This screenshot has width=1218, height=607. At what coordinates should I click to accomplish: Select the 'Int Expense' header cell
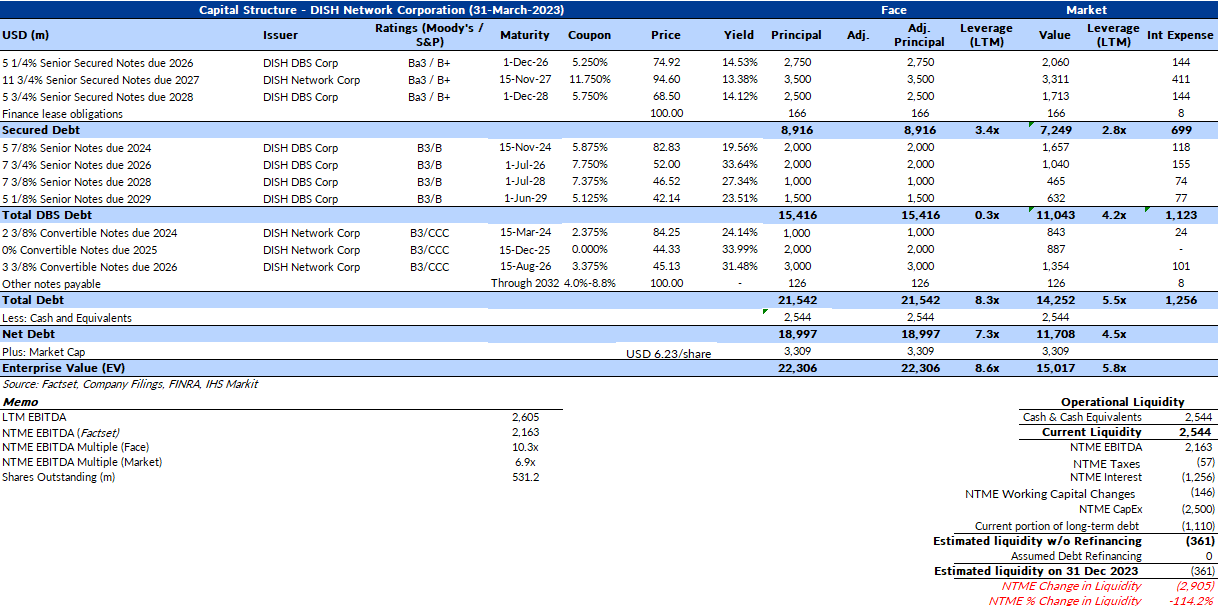(1180, 34)
